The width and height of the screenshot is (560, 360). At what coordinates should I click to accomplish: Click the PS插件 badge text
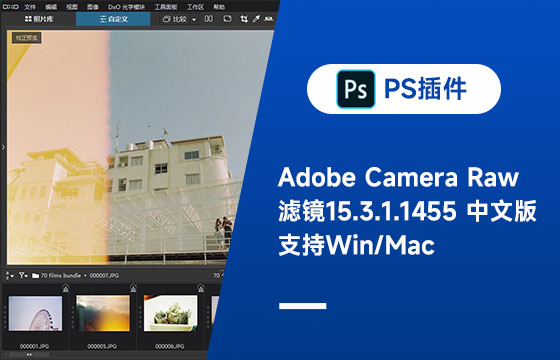(x=425, y=89)
